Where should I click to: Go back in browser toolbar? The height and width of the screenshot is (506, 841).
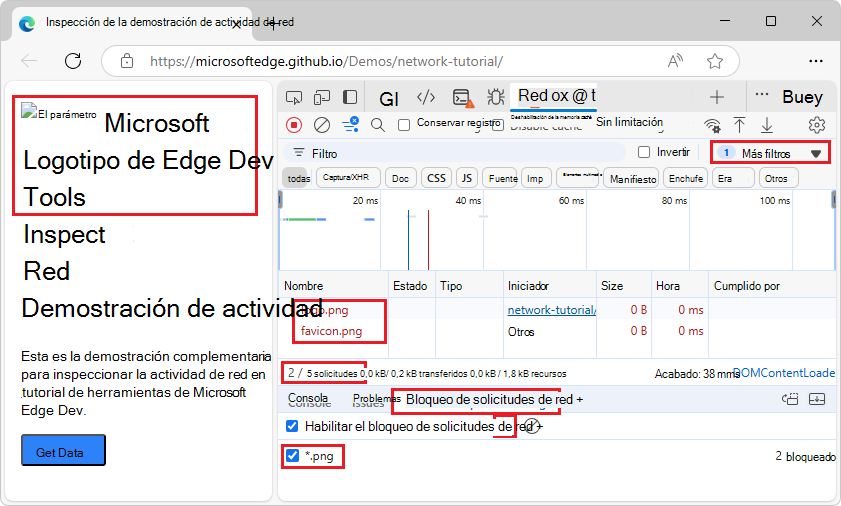click(x=29, y=61)
